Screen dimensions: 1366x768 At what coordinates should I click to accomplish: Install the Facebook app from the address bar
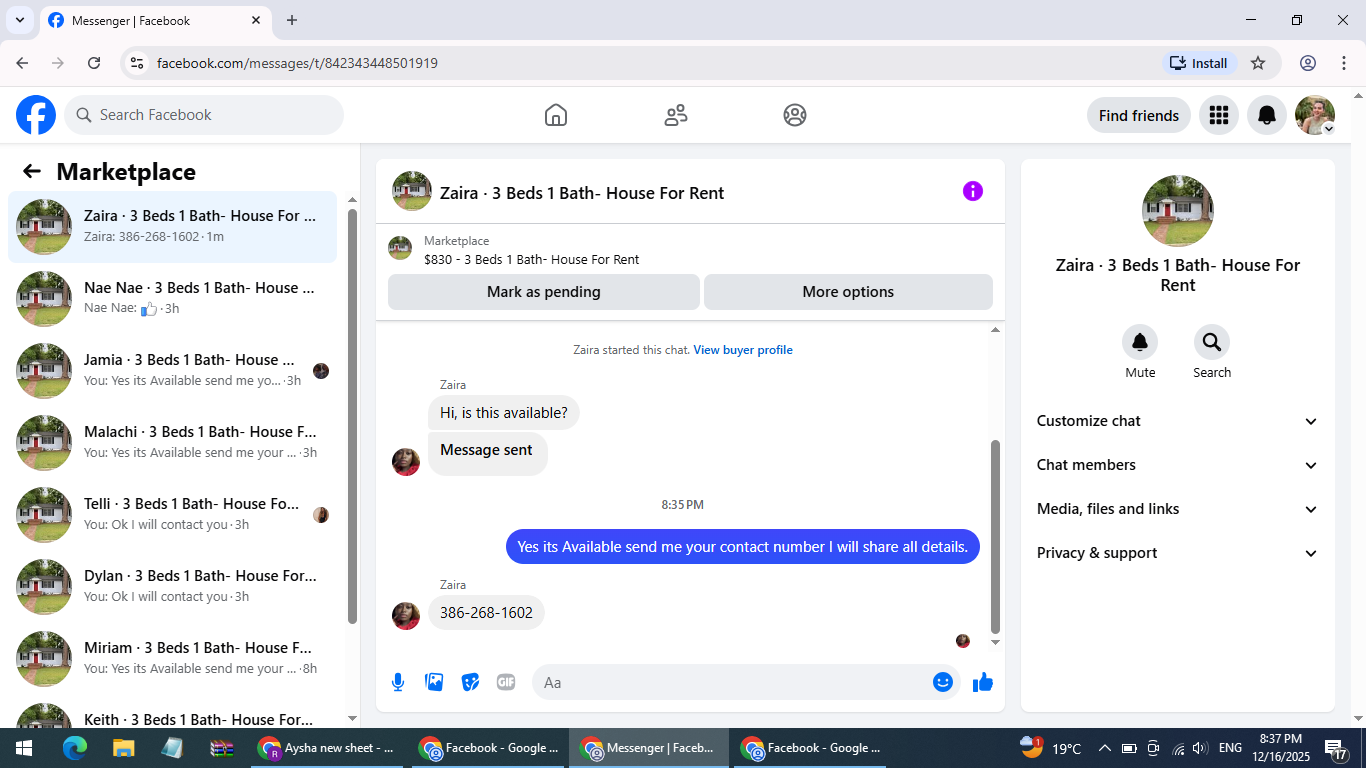(x=1200, y=63)
